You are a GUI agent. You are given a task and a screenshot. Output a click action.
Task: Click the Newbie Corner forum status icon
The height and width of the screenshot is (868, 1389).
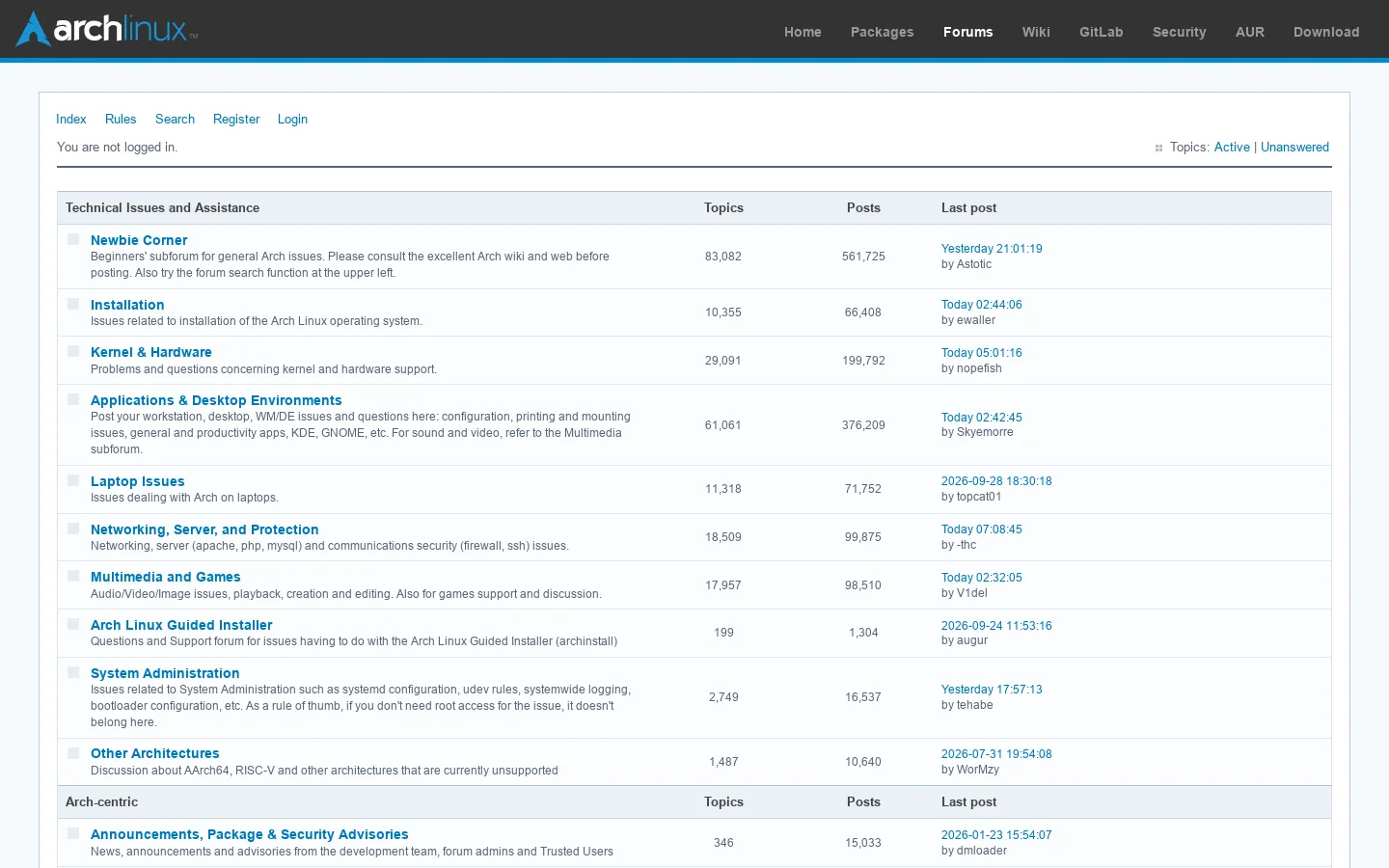point(73,239)
